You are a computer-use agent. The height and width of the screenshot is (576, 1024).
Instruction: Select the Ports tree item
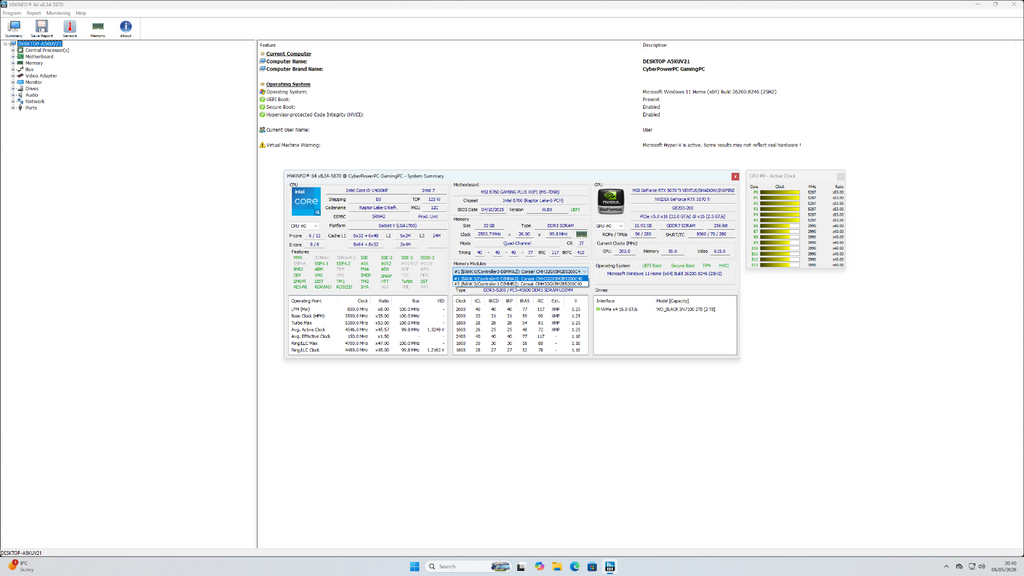[x=31, y=108]
